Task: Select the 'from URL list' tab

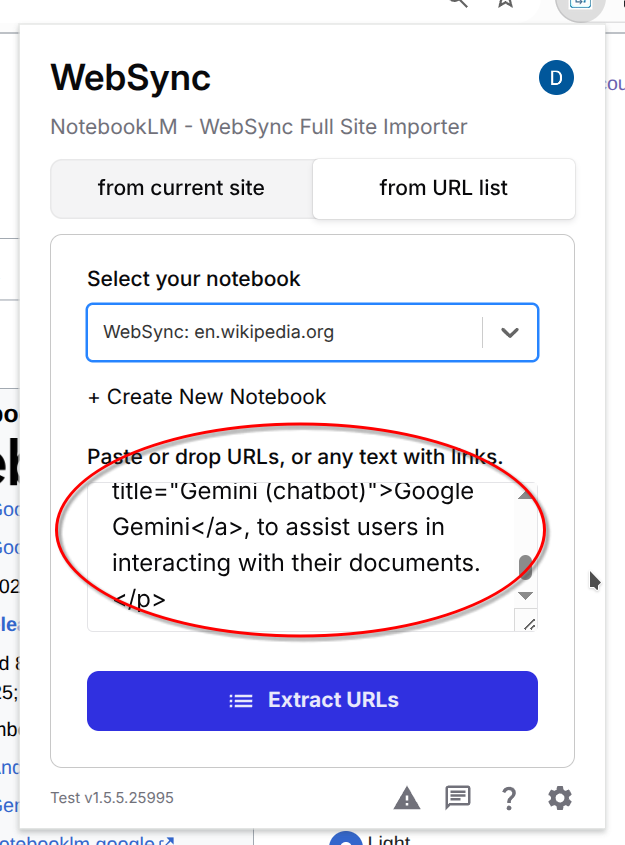Action: [x=443, y=188]
